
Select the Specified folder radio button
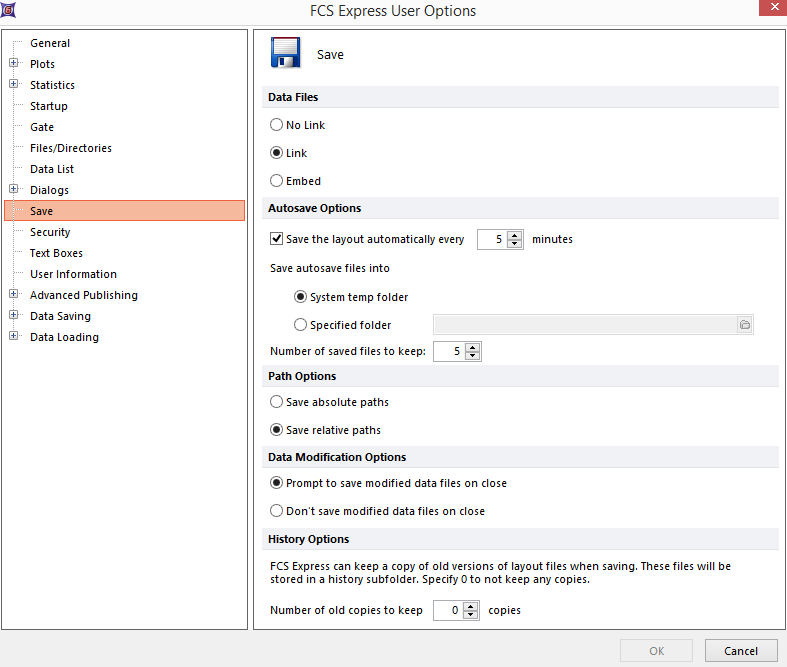tap(301, 325)
